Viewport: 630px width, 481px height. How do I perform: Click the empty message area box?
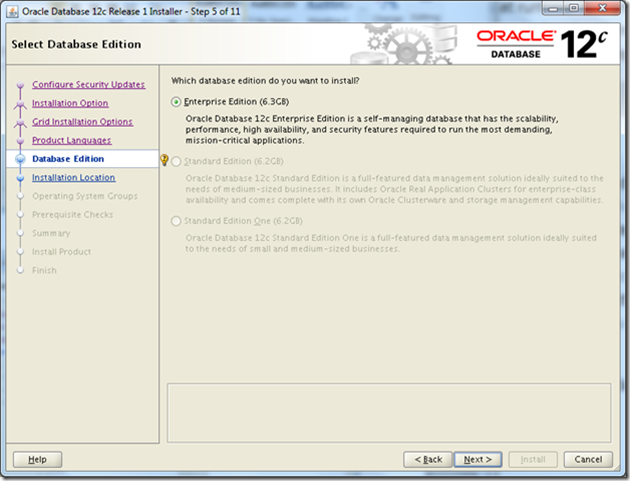pyautogui.click(x=389, y=413)
